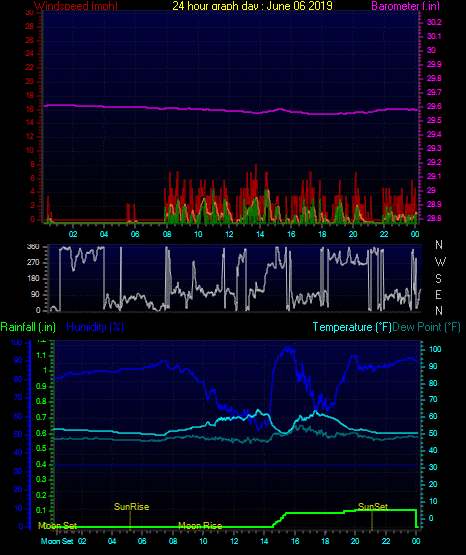Click the 16 hour tick on bottom graph

pos(295,541)
